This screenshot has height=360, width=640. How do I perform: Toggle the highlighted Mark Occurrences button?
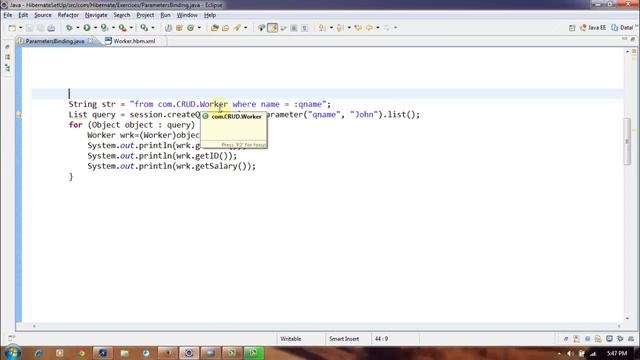tap(273, 28)
